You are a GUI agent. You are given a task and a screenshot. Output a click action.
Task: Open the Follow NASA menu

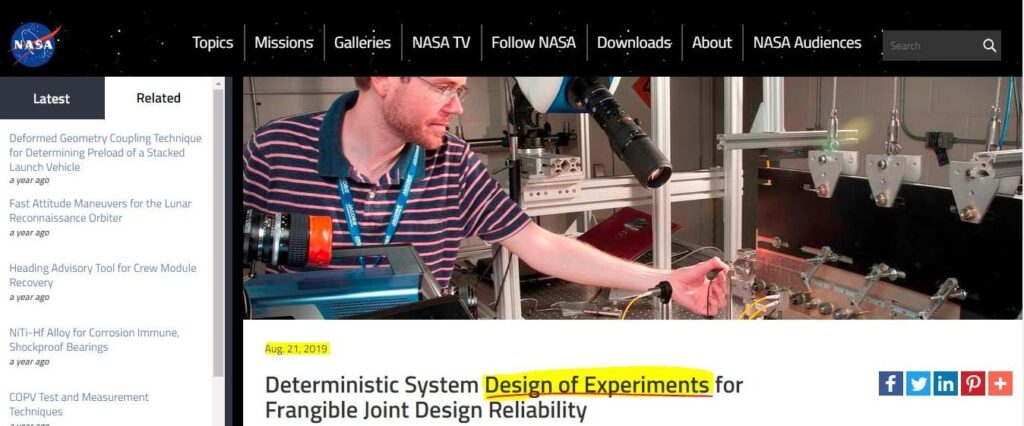(533, 43)
